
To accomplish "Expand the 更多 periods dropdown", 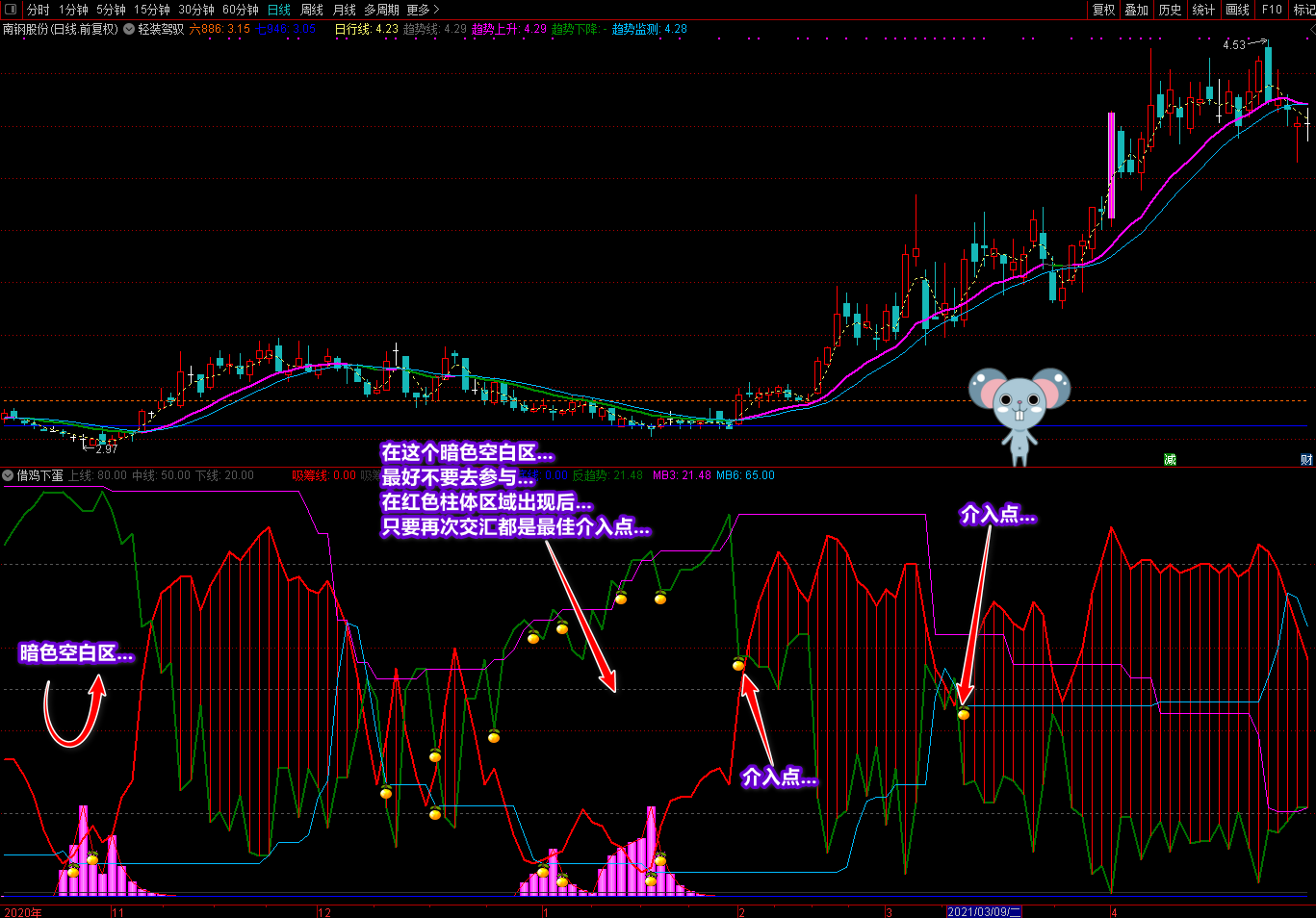I will (x=423, y=10).
